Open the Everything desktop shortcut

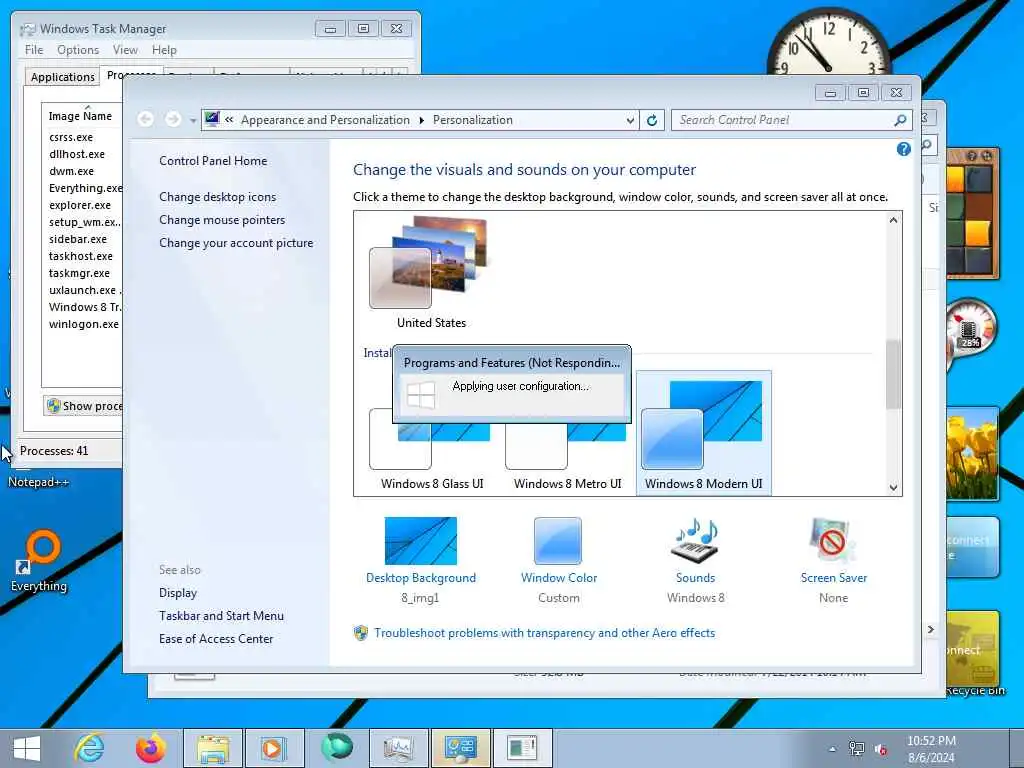click(39, 560)
